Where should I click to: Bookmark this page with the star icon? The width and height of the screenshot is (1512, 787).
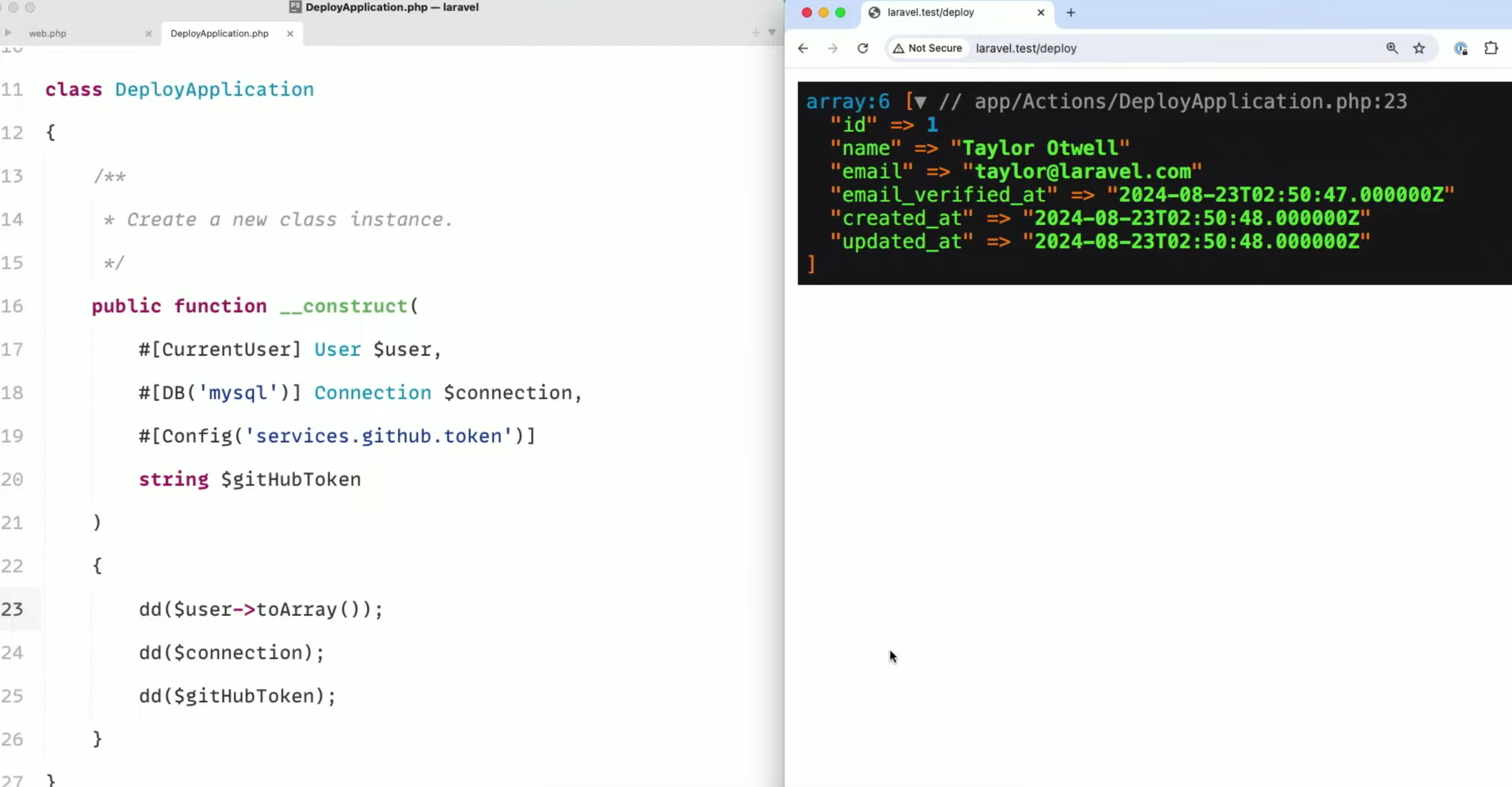pos(1419,48)
